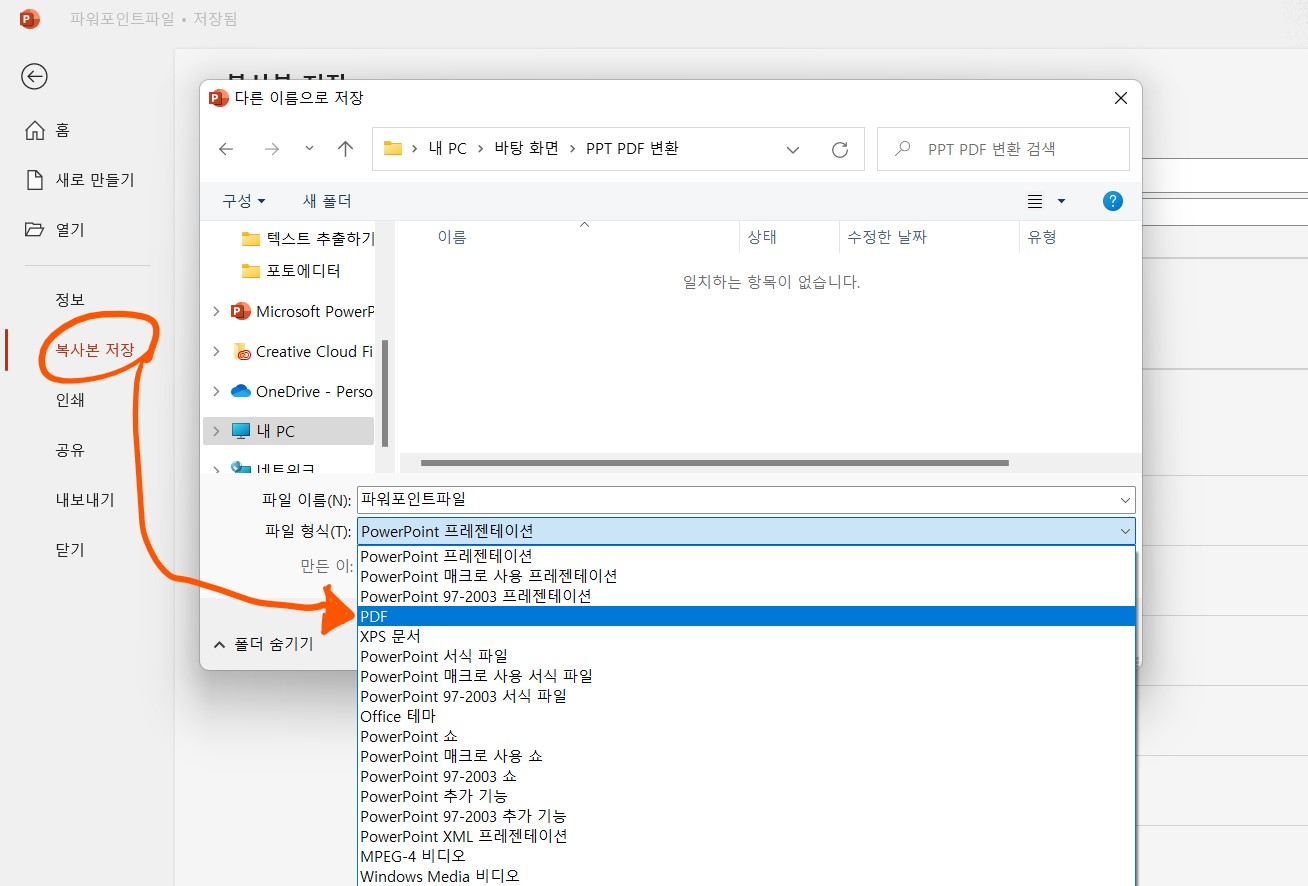
Task: Click the backstage back arrow icon
Action: click(35, 77)
